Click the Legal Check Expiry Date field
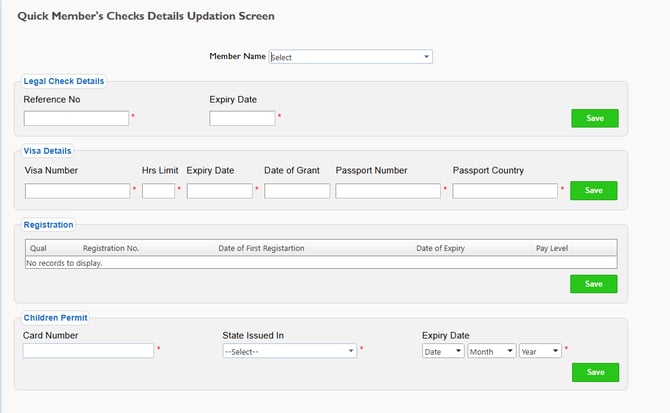This screenshot has height=413, width=670. pos(242,118)
